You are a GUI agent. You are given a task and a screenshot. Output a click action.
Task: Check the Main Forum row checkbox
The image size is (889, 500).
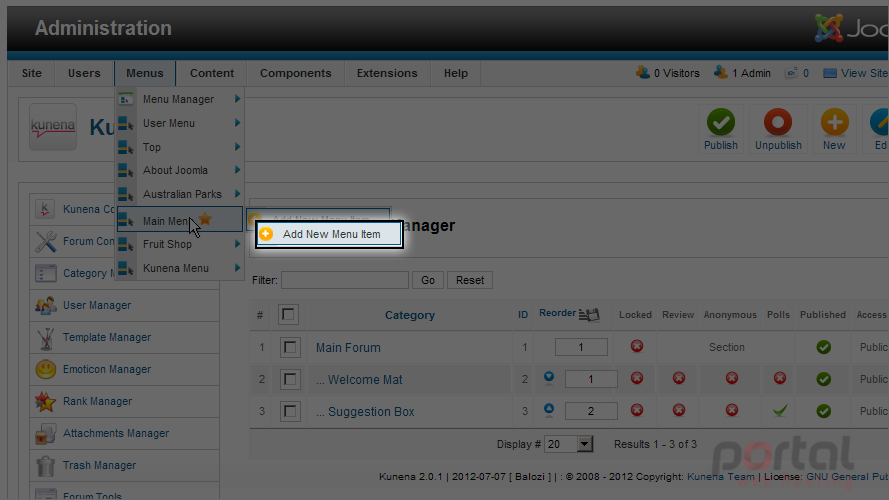coord(290,347)
